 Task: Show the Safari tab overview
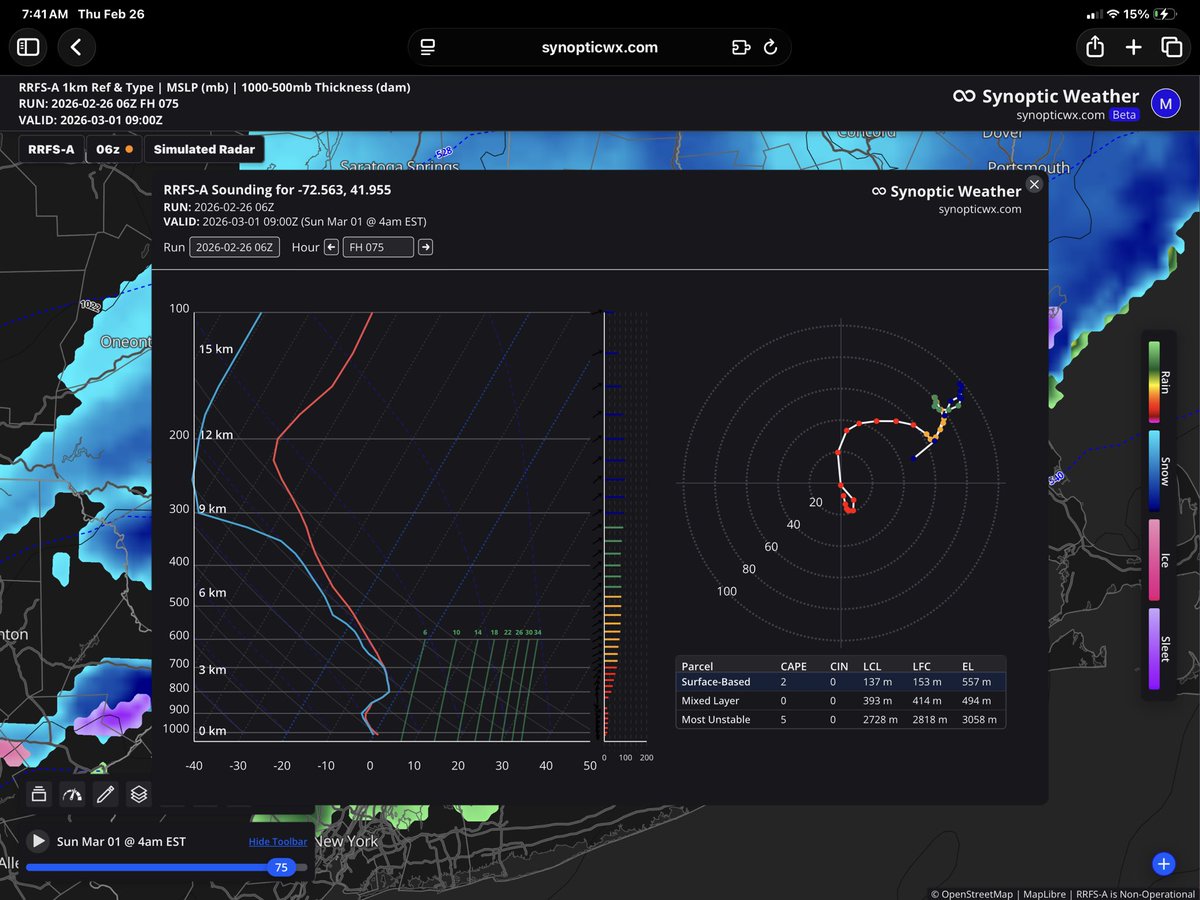(x=1171, y=47)
